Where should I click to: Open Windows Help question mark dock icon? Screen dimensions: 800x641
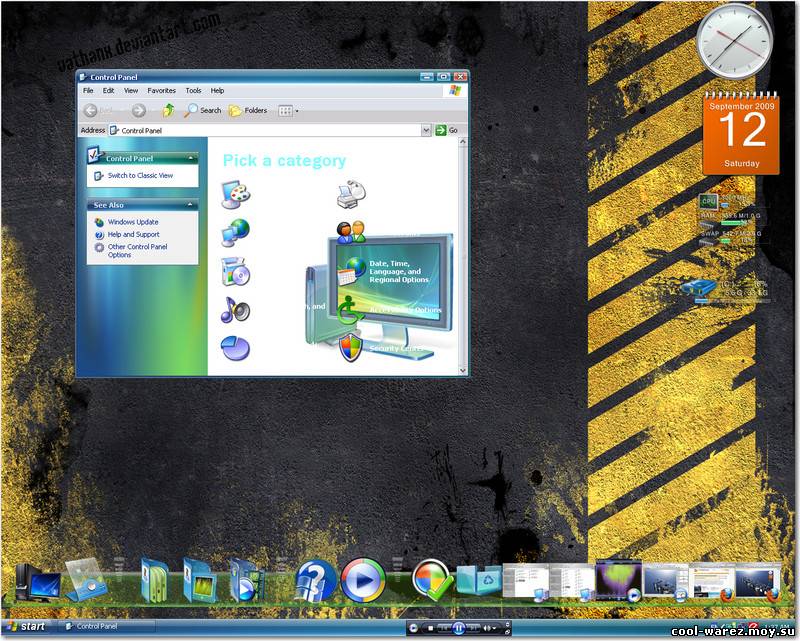pos(315,581)
